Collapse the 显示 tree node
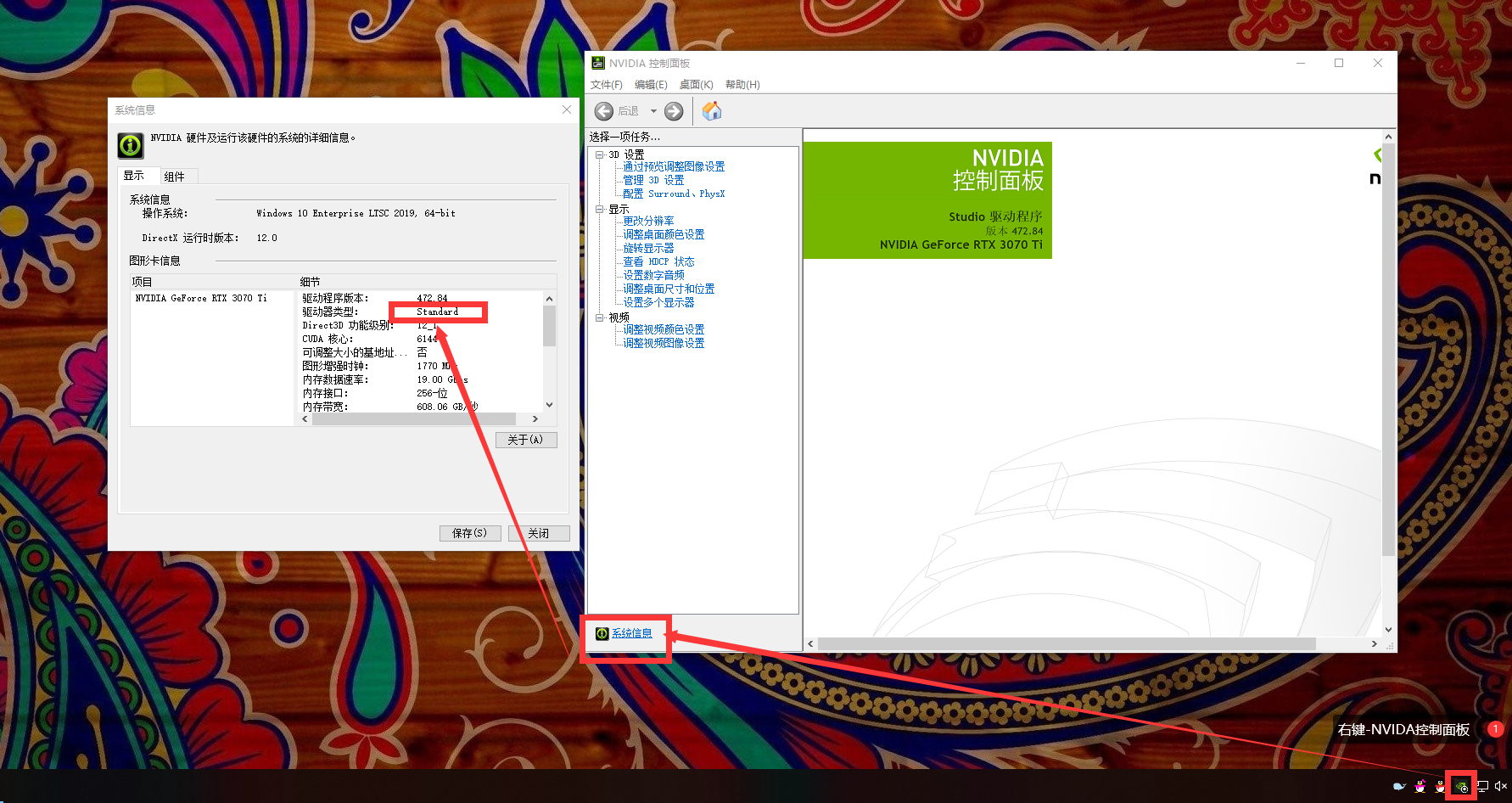 pos(600,209)
